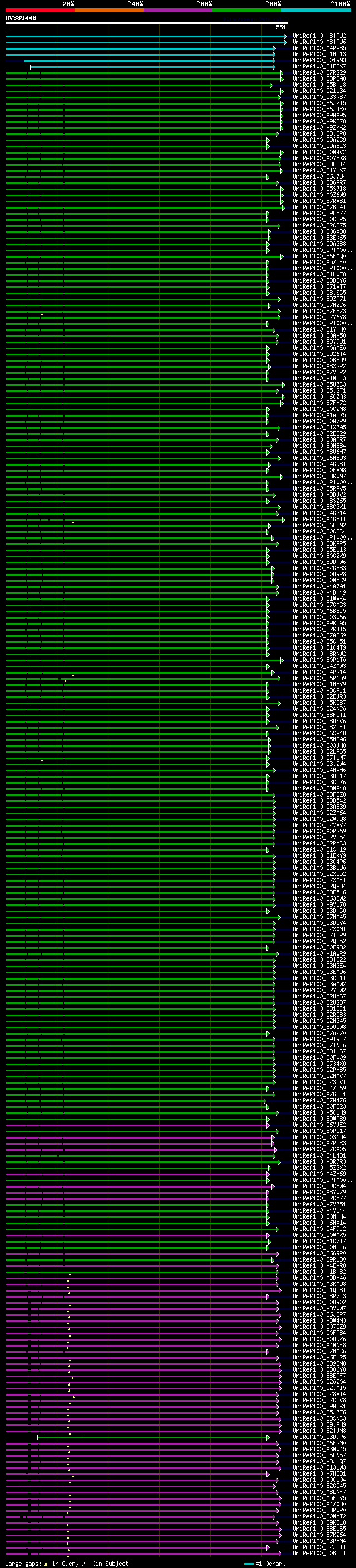Select the UniRef100_Q9CHW4 label
This screenshot has width=356, height=1568.
[x=319, y=1186]
